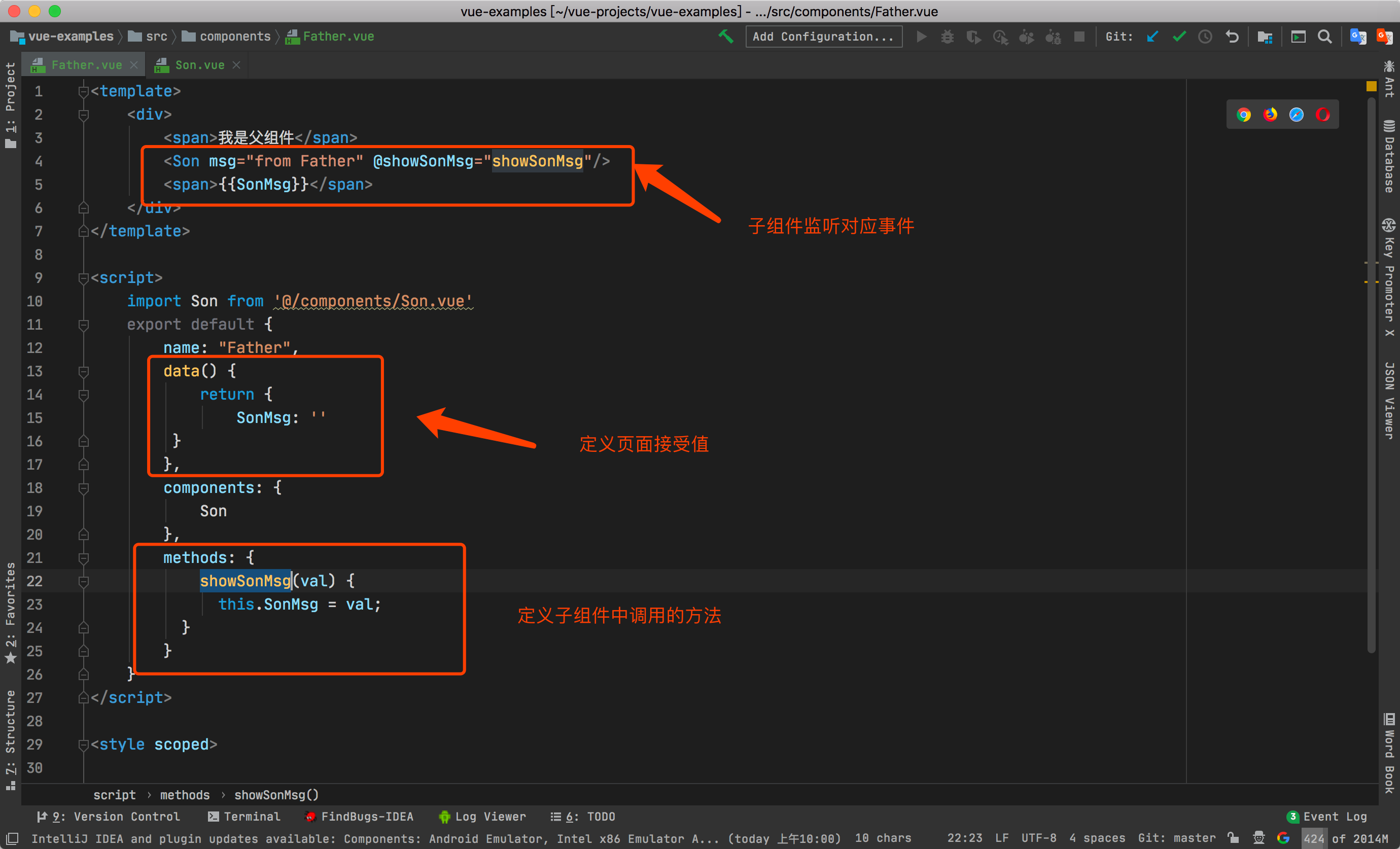The height and width of the screenshot is (849, 1400).
Task: Open file in Safari browser icon
Action: pos(1297,115)
